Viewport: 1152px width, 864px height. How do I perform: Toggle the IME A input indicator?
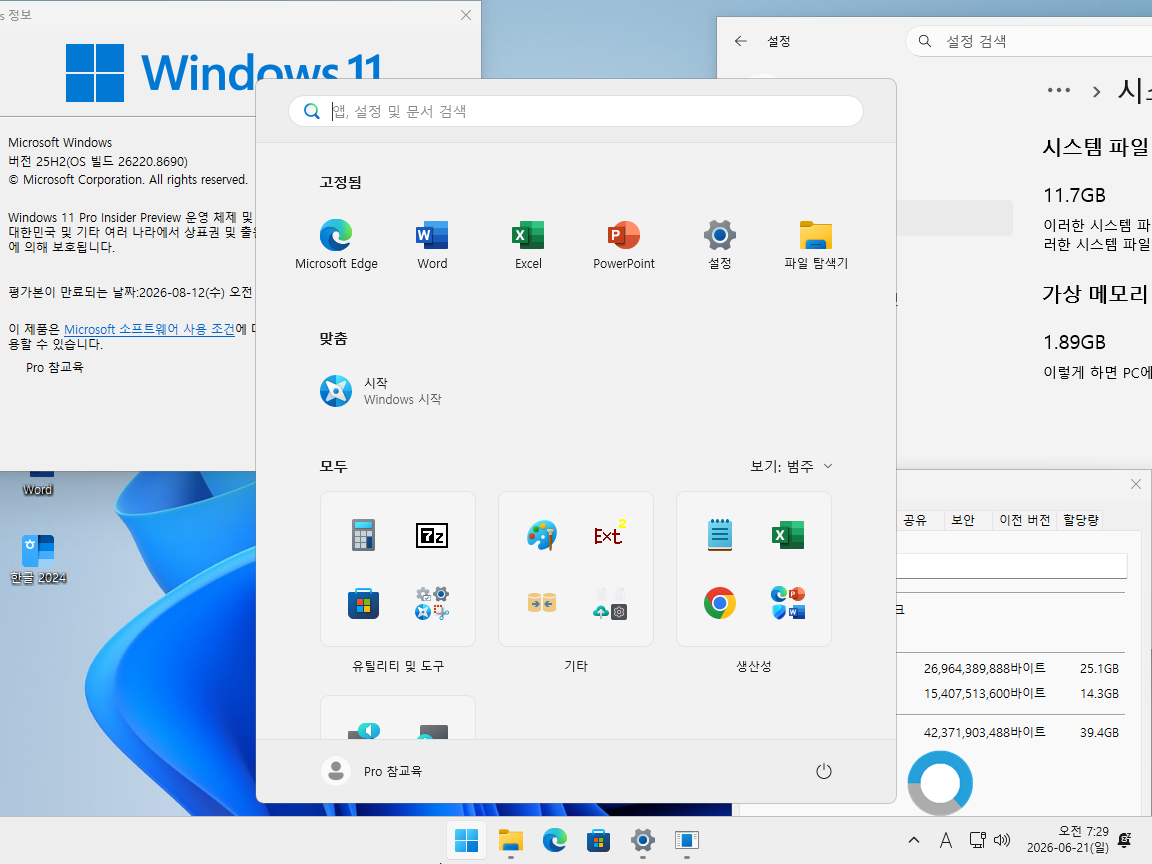pos(946,840)
